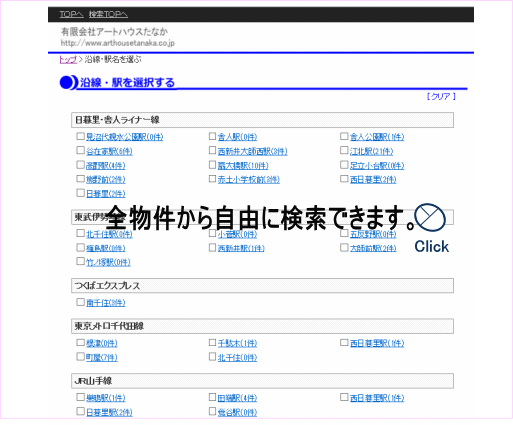The height and width of the screenshot is (425, 513).
Task: Tick the 五反野駅 checkbox
Action: (344, 233)
